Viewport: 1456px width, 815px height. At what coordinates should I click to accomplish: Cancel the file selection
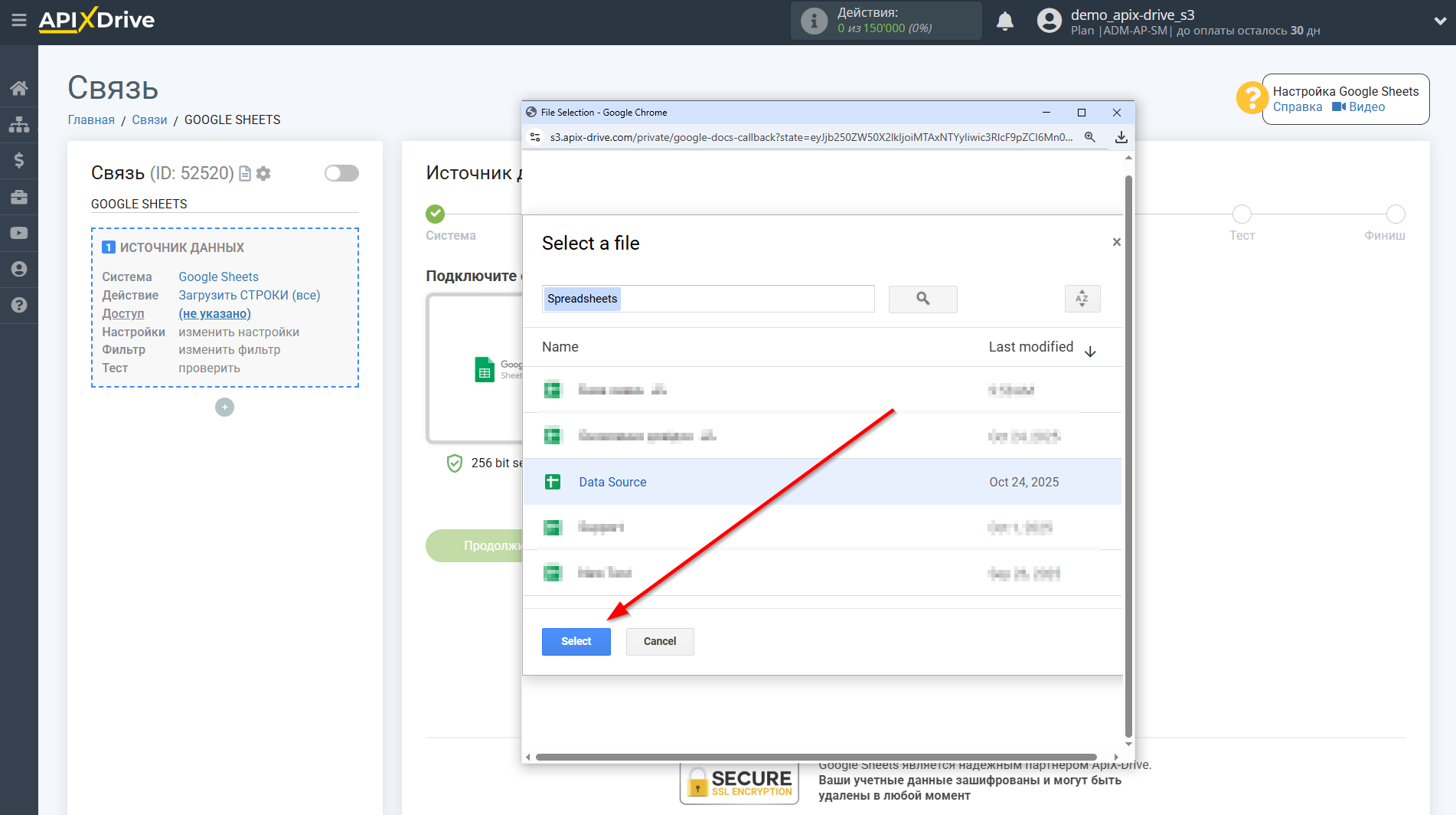(659, 641)
